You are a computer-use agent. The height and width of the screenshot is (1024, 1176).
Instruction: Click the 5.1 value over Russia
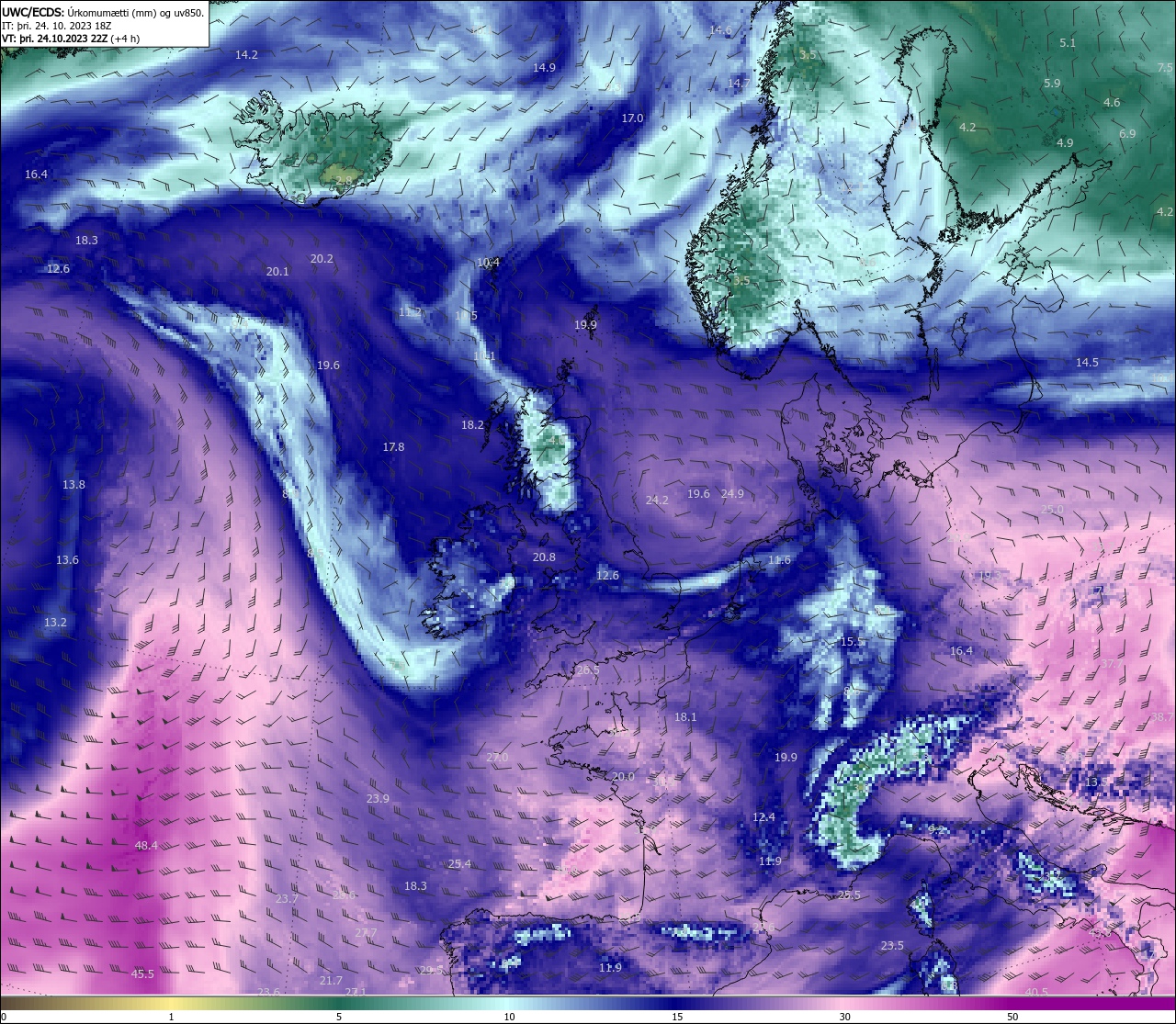(1067, 43)
